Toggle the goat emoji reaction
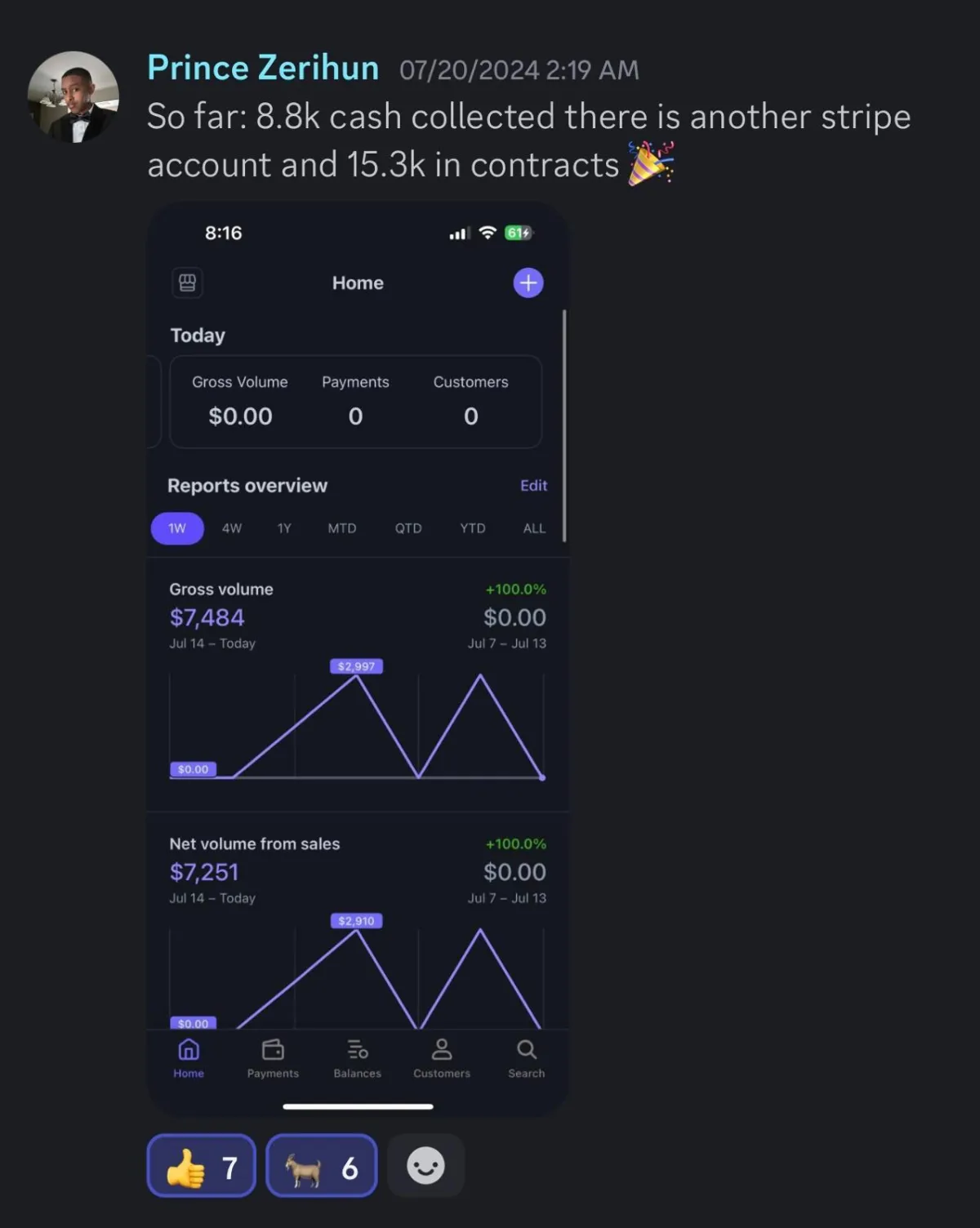Viewport: 980px width, 1228px height. [322, 1165]
